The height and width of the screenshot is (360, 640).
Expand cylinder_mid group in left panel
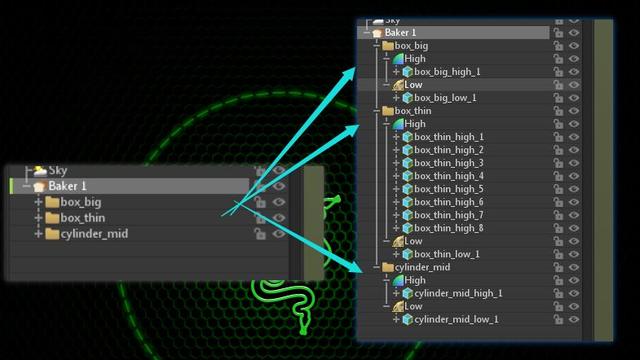point(38,234)
